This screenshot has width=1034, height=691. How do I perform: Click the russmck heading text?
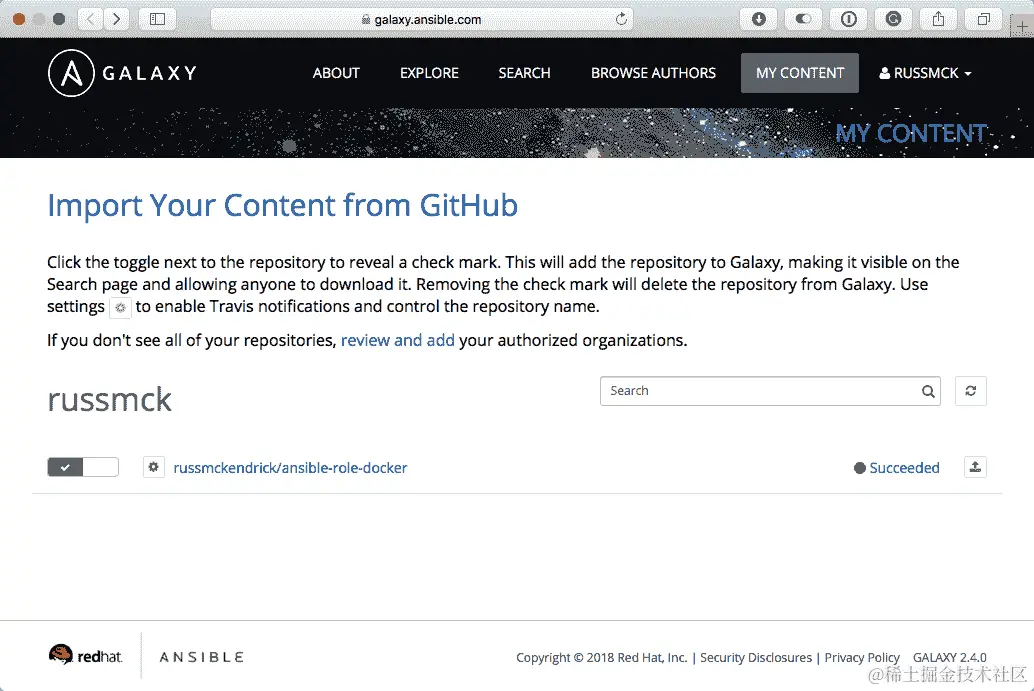(x=109, y=400)
